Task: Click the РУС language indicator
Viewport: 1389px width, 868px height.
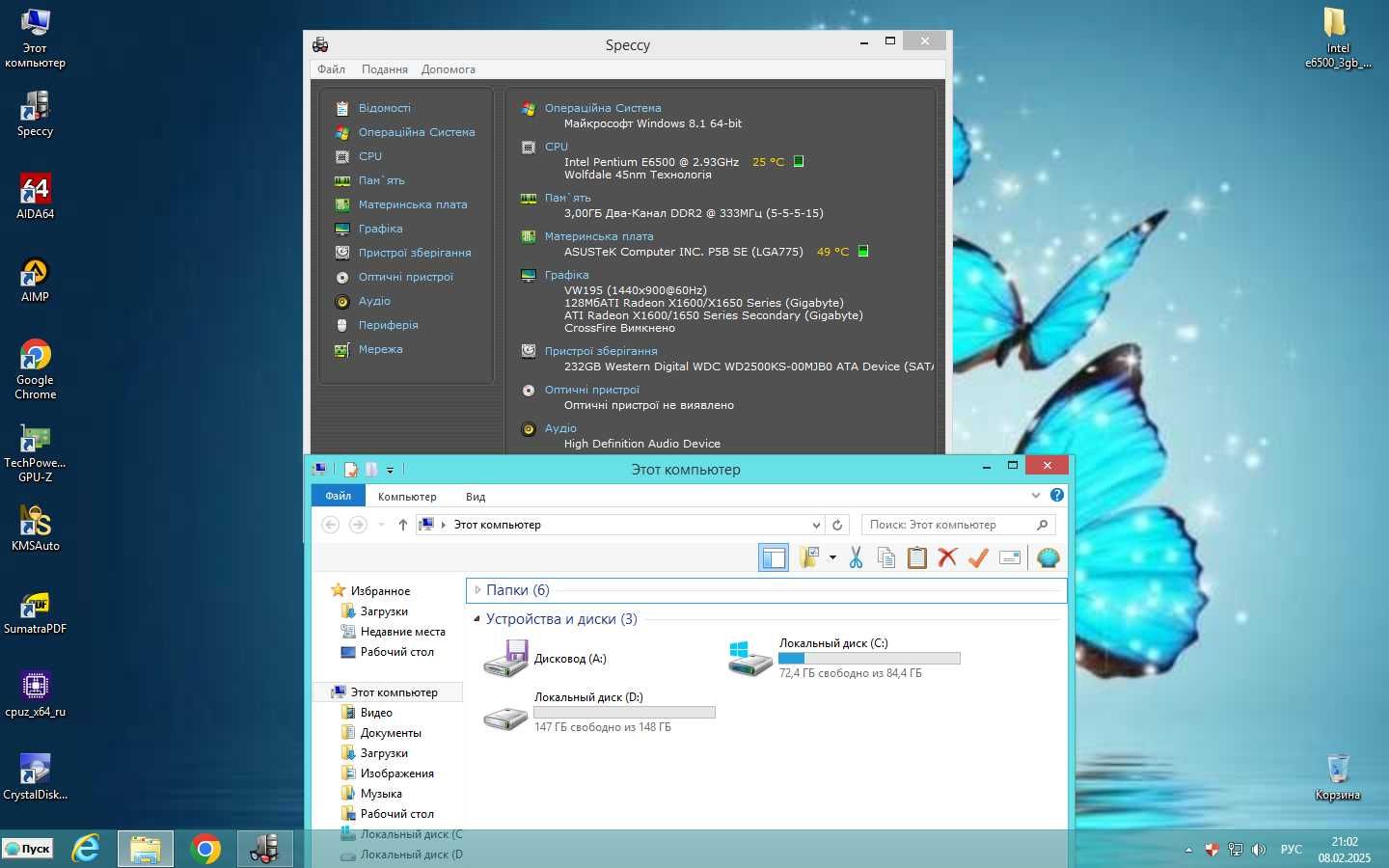Action: pos(1291,850)
